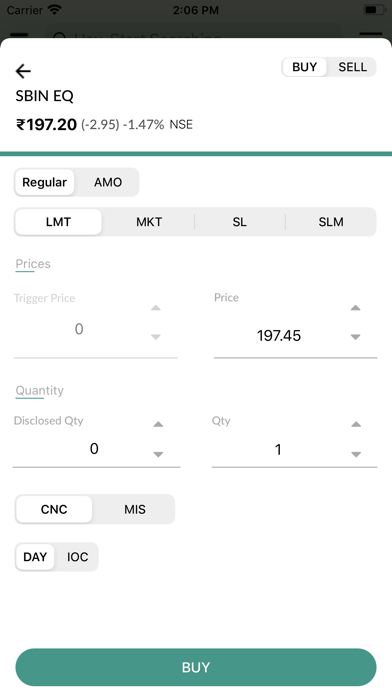The height and width of the screenshot is (696, 392).
Task: Choose the MKT order type tab
Action: 149,221
